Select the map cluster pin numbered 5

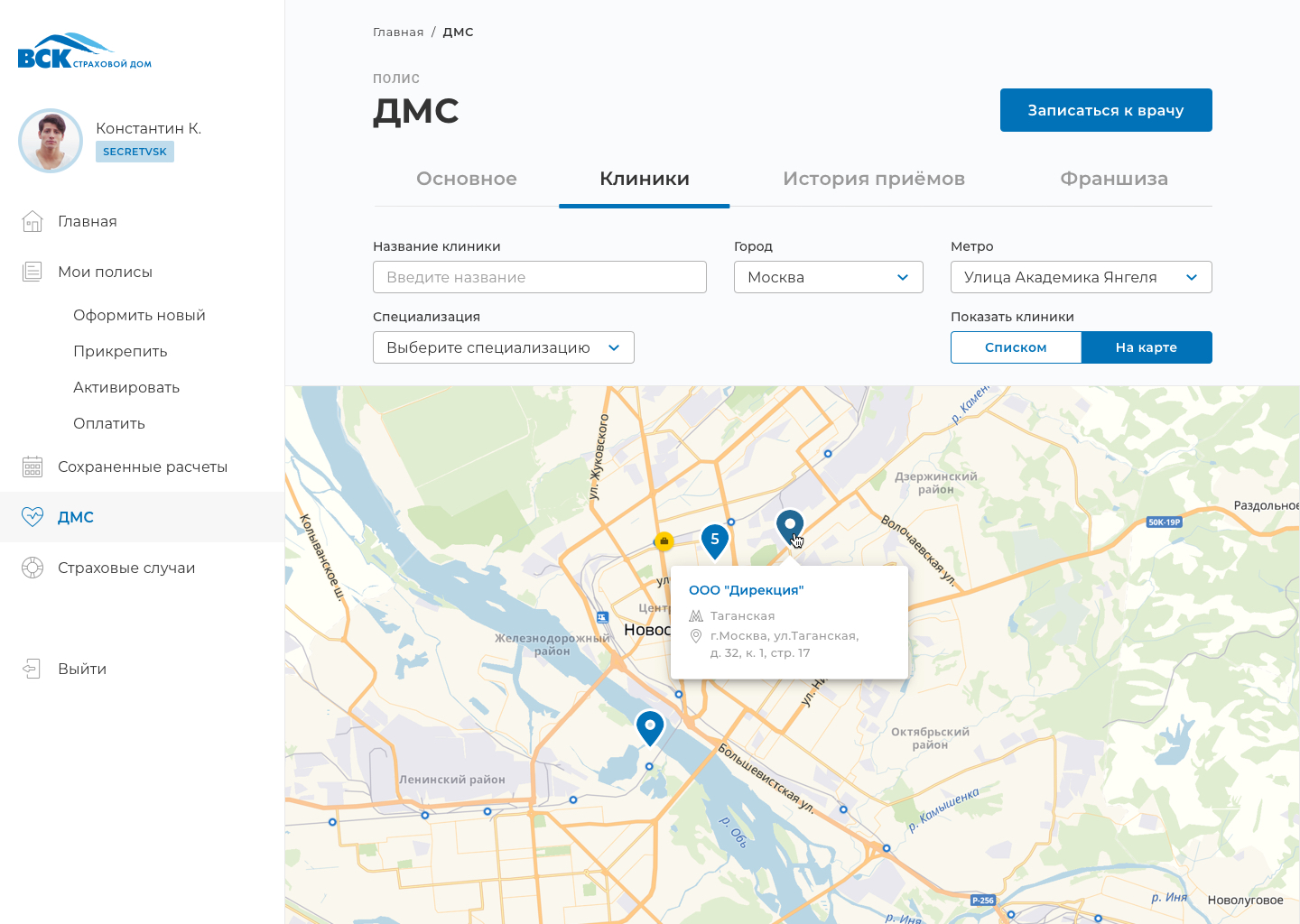tap(715, 541)
